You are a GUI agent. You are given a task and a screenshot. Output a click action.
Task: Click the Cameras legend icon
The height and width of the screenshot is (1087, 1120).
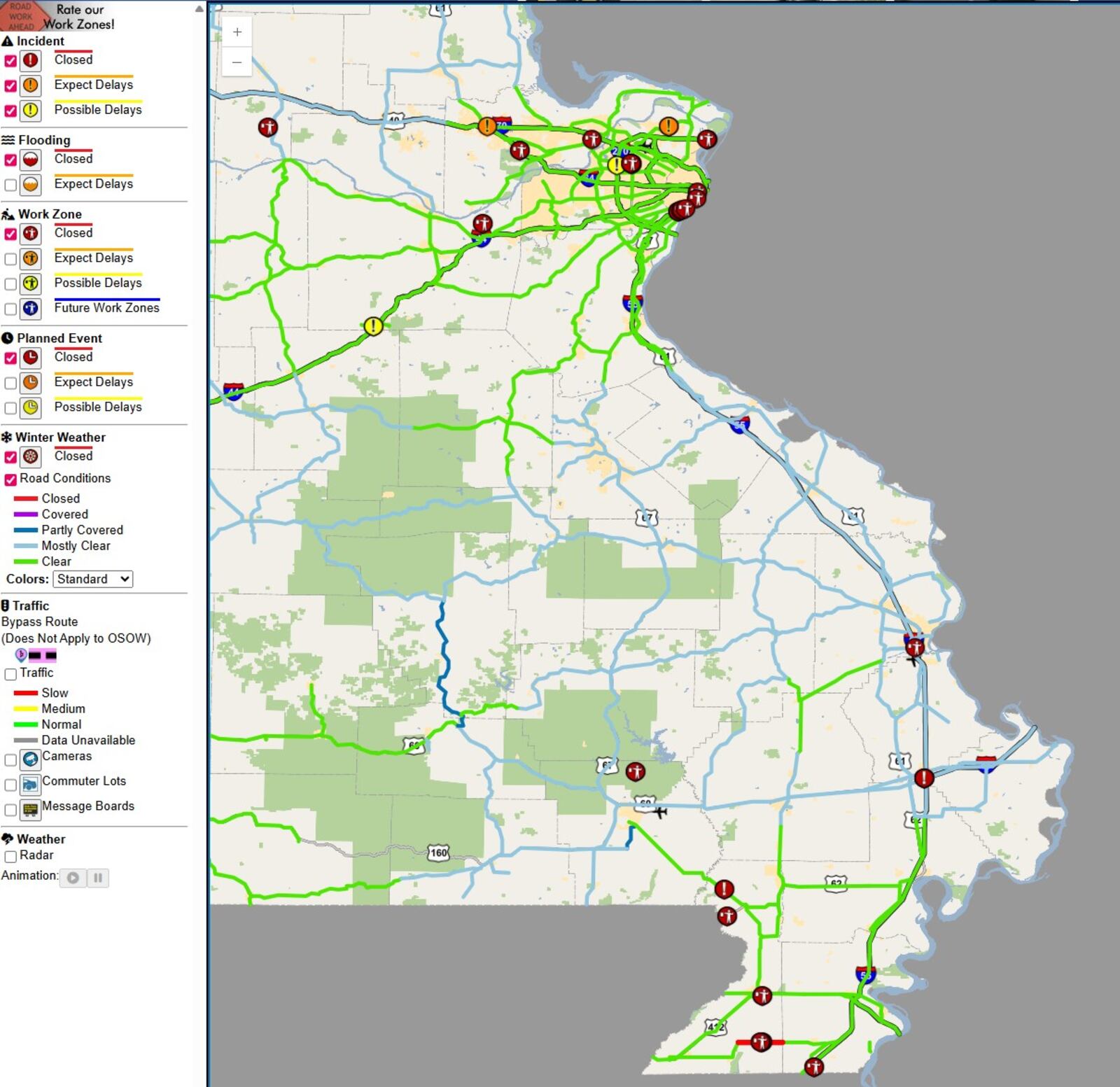[30, 759]
